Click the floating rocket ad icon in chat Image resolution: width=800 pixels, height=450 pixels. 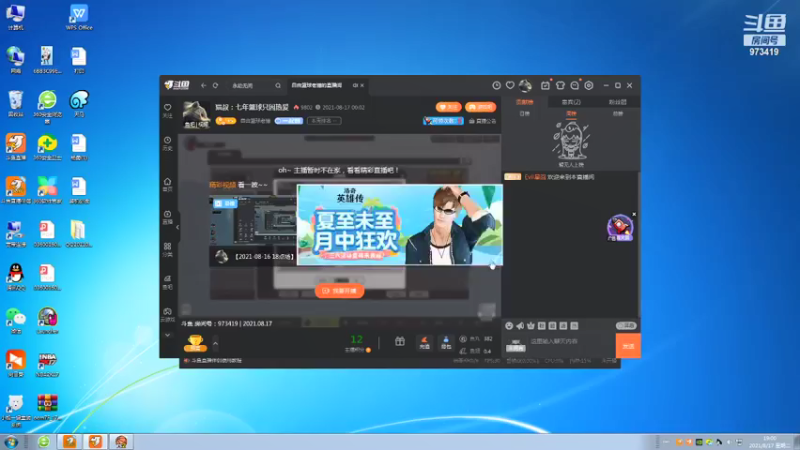[x=620, y=228]
